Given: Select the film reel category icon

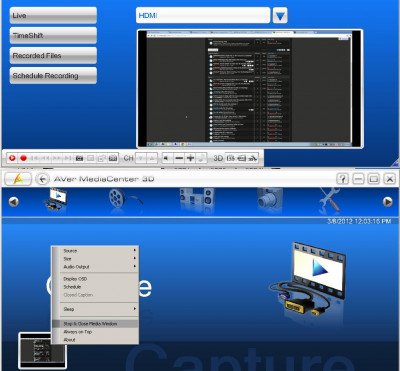Looking at the screenshot, I should point(125,199).
